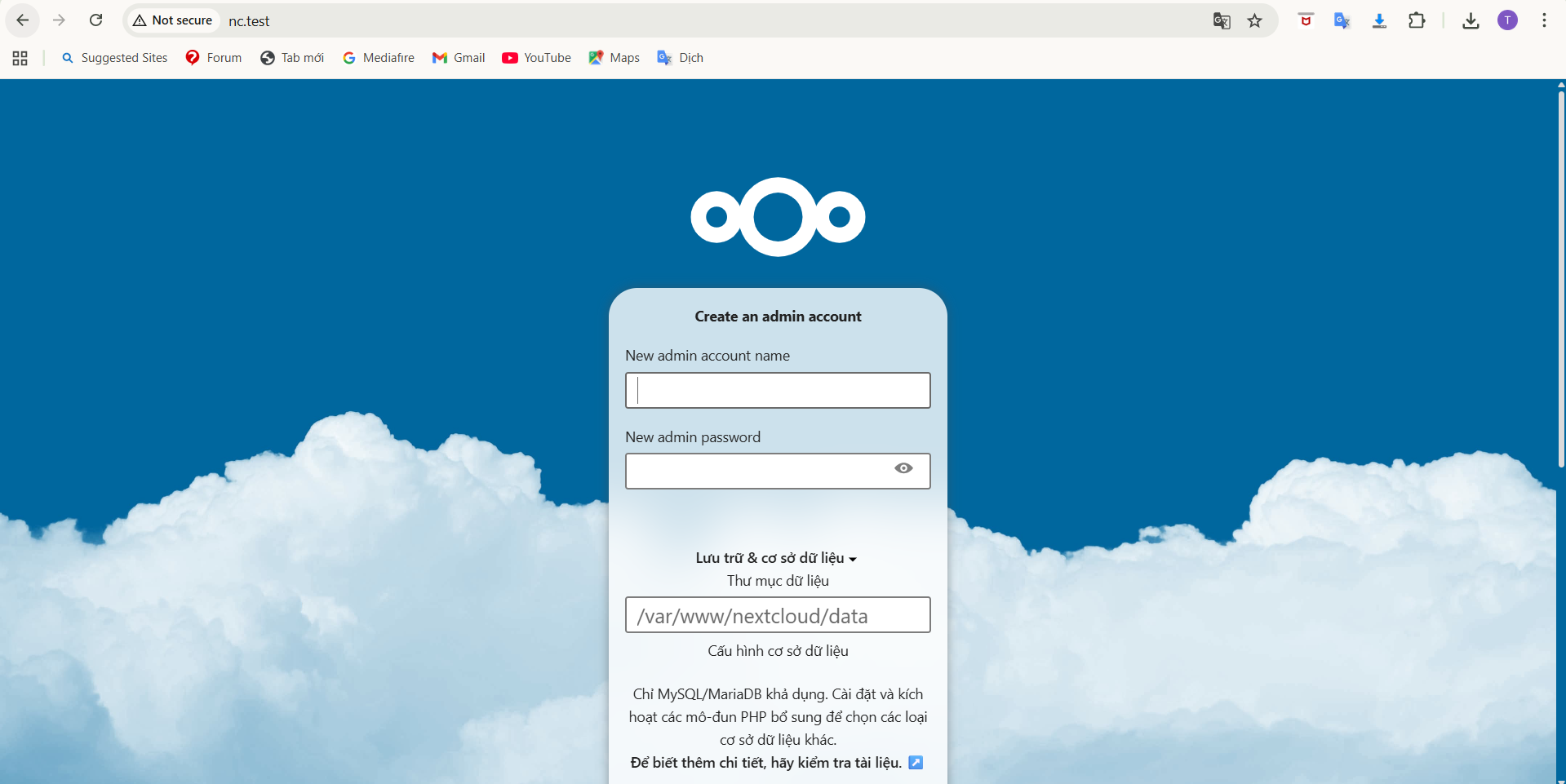
Task: Focus the New admin account name field
Action: coord(777,390)
